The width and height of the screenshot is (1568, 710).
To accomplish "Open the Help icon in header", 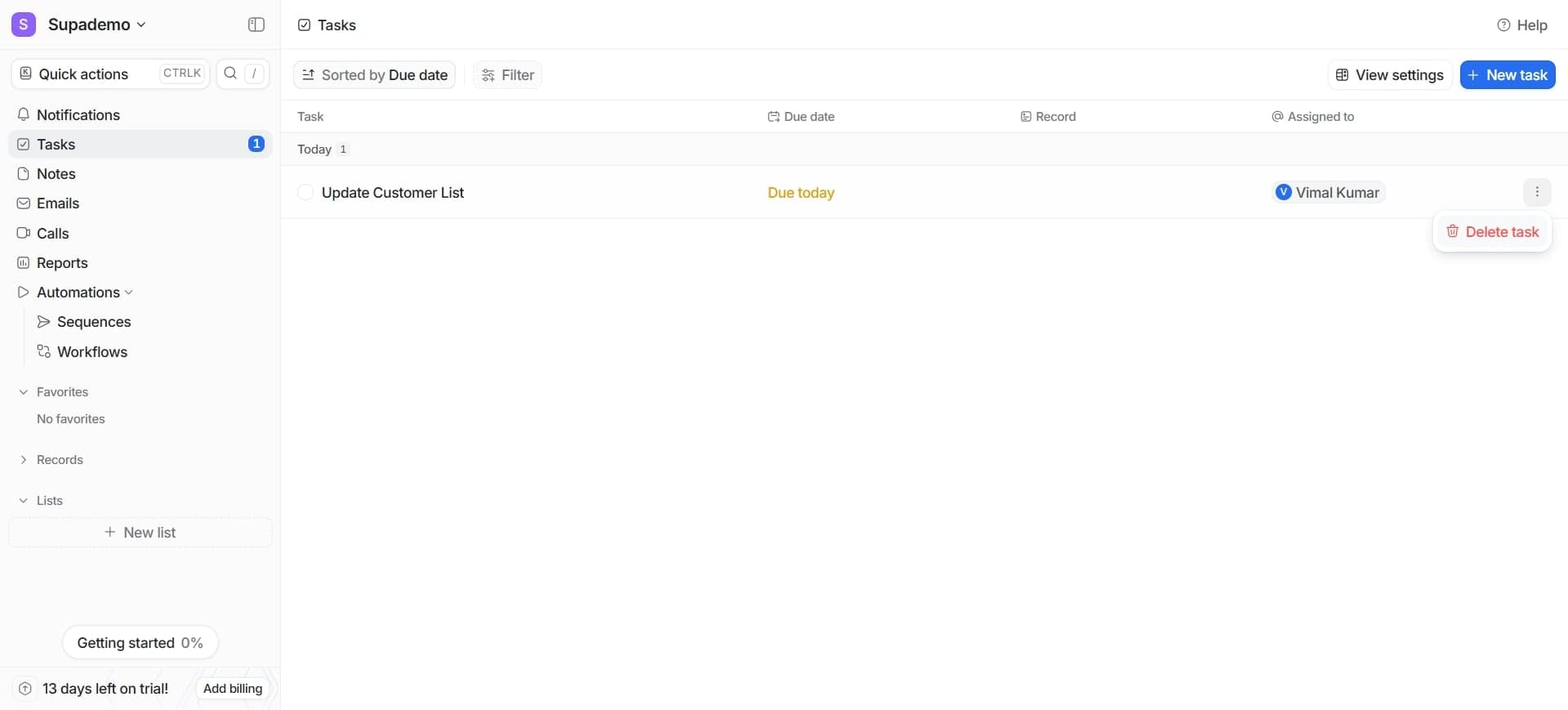I will coord(1503,25).
